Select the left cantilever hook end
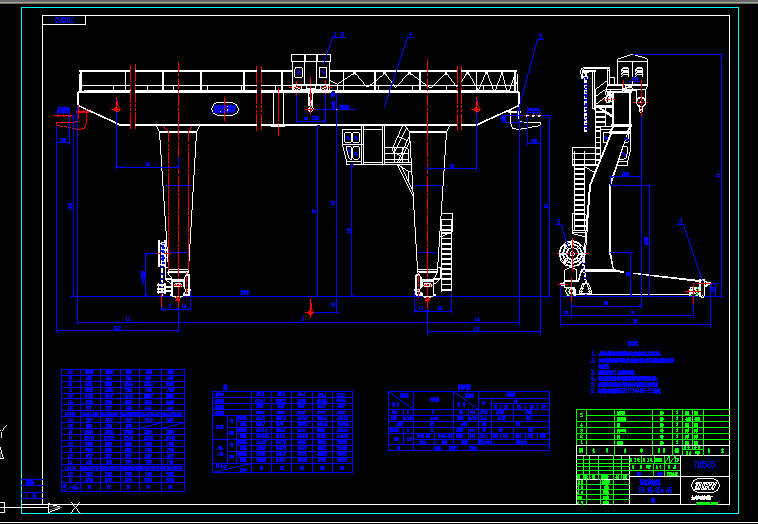 click(x=72, y=120)
